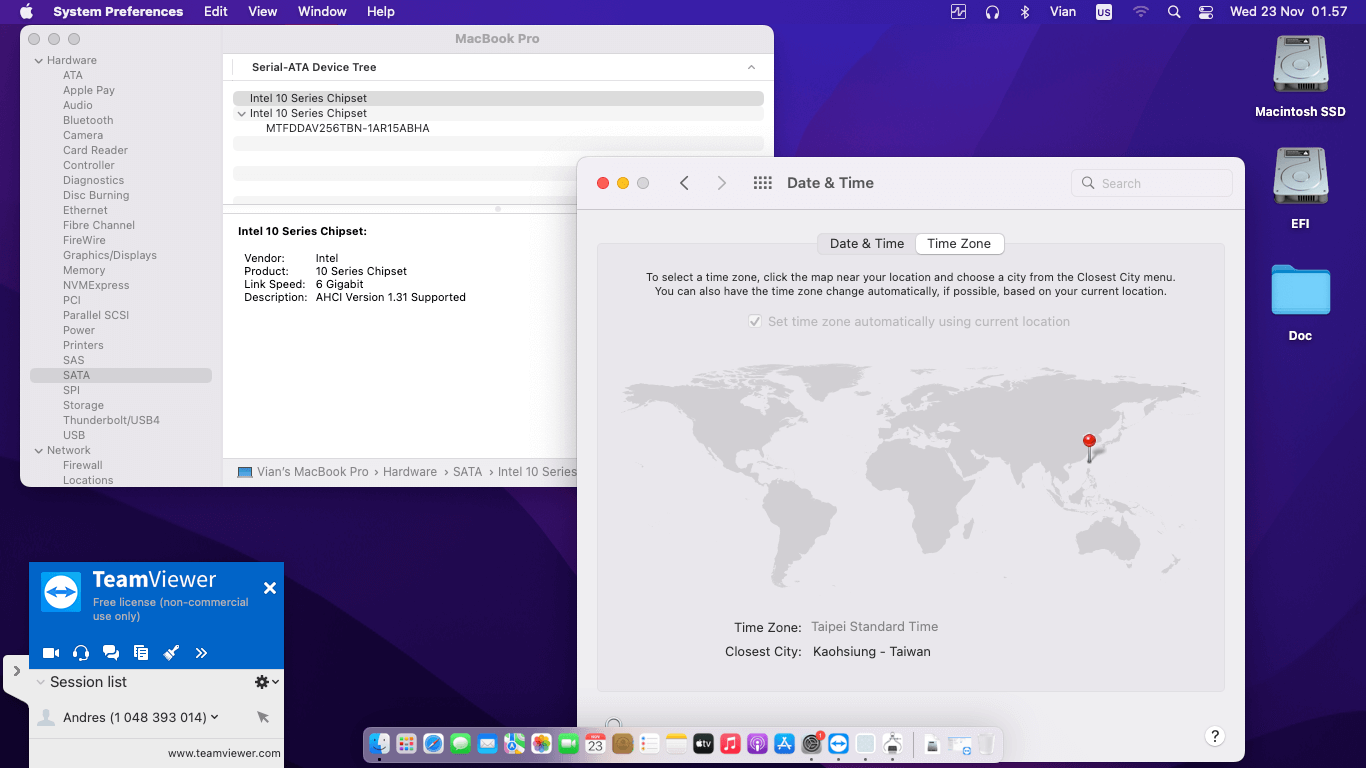The width and height of the screenshot is (1366, 768).
Task: Open Launchpad from the Dock
Action: tap(406, 743)
